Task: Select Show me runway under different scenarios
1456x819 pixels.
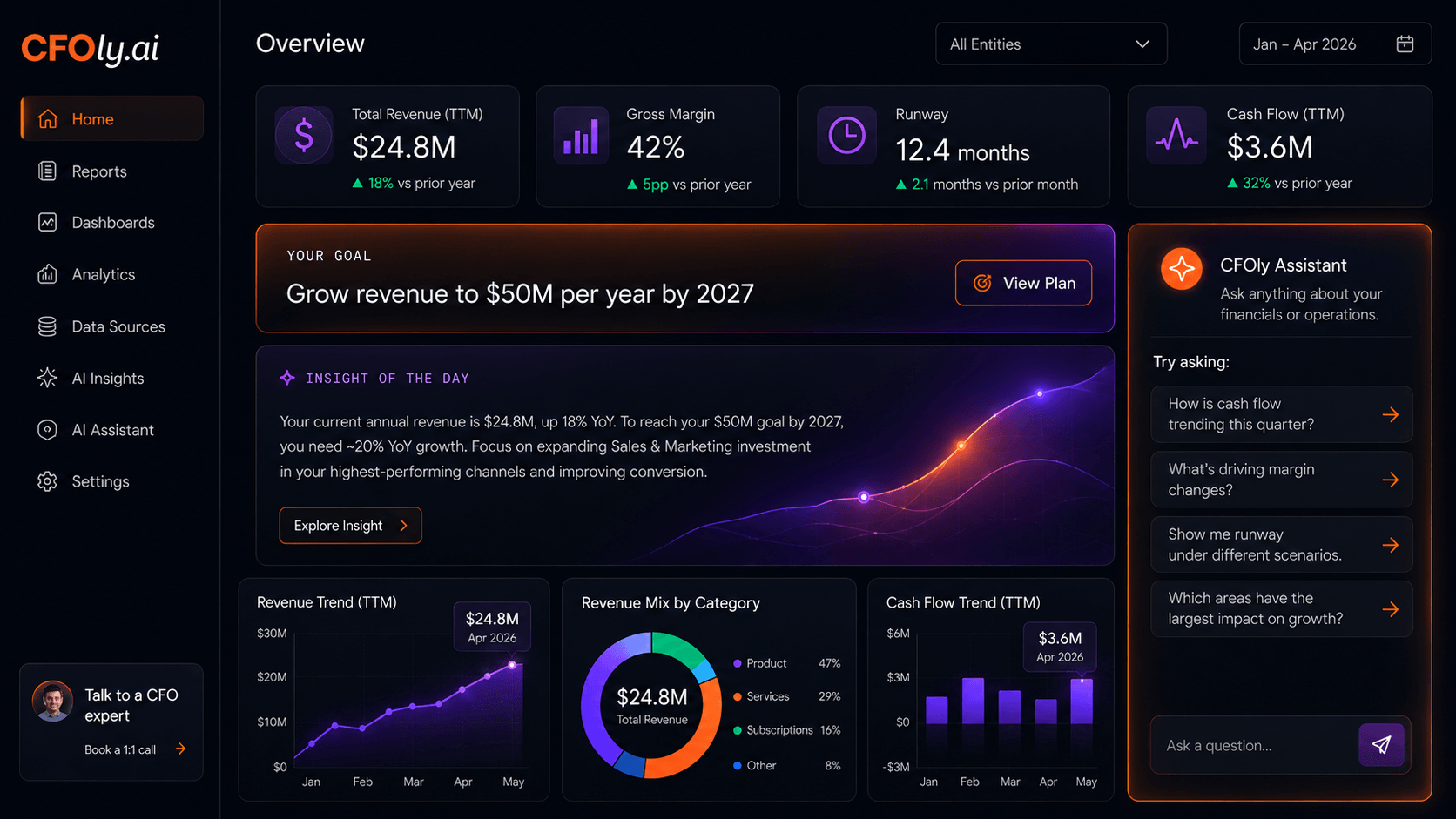Action: pyautogui.click(x=1281, y=545)
